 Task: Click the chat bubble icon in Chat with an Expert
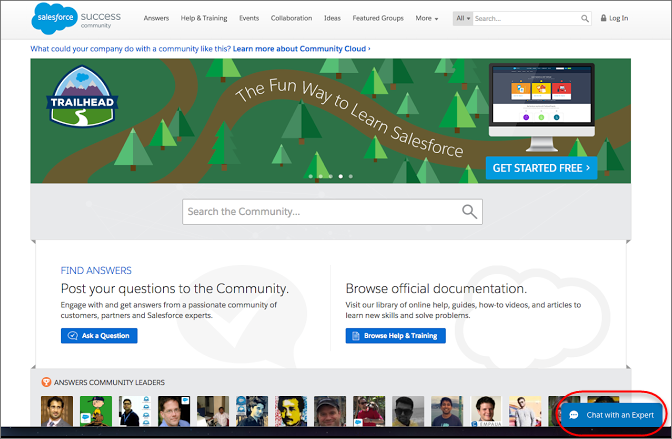coord(573,415)
